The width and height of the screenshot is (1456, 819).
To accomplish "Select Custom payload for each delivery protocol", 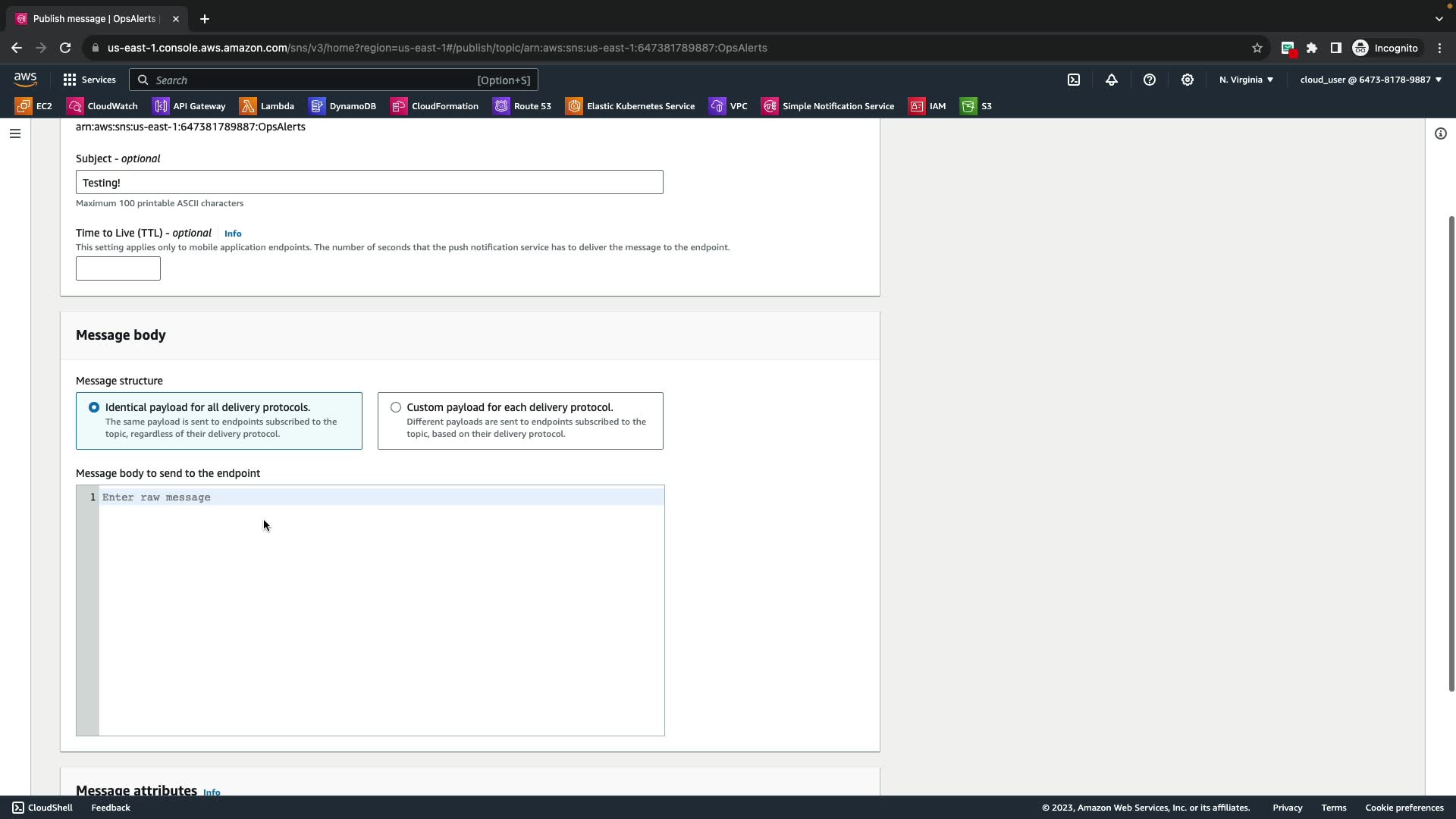I will [x=396, y=407].
